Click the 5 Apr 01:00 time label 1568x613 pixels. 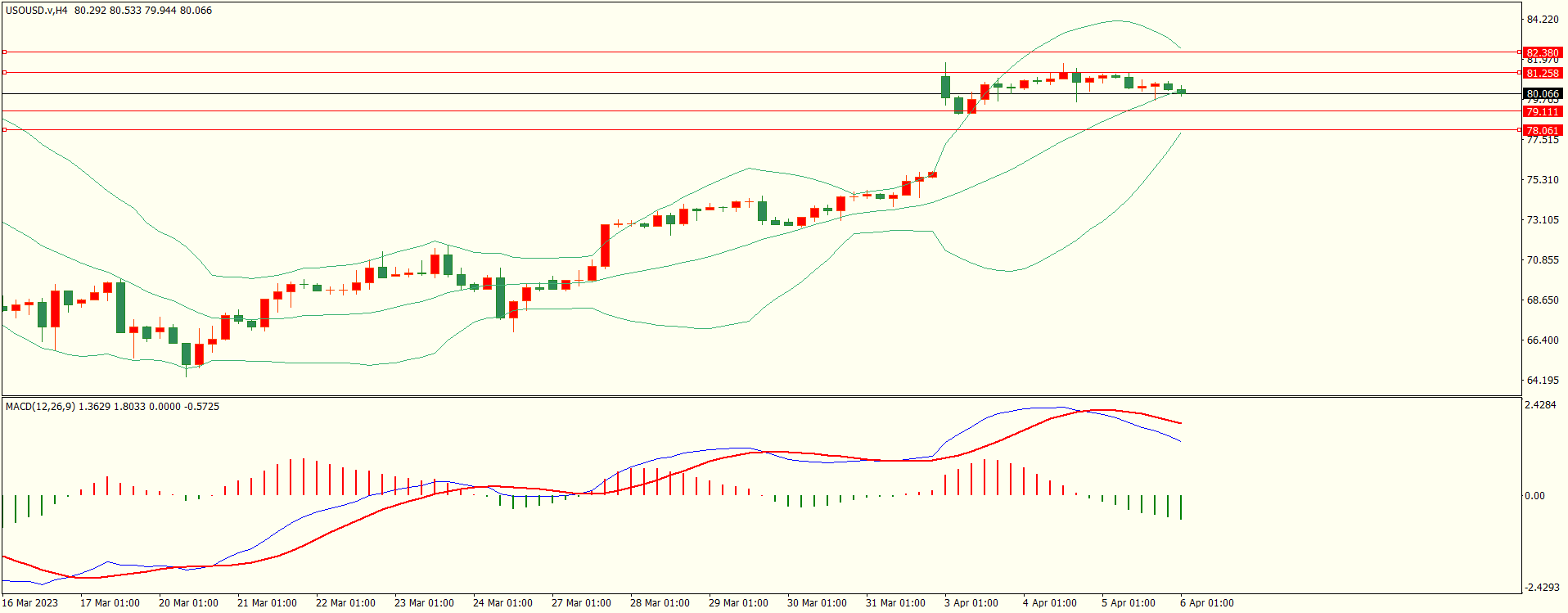click(1129, 603)
